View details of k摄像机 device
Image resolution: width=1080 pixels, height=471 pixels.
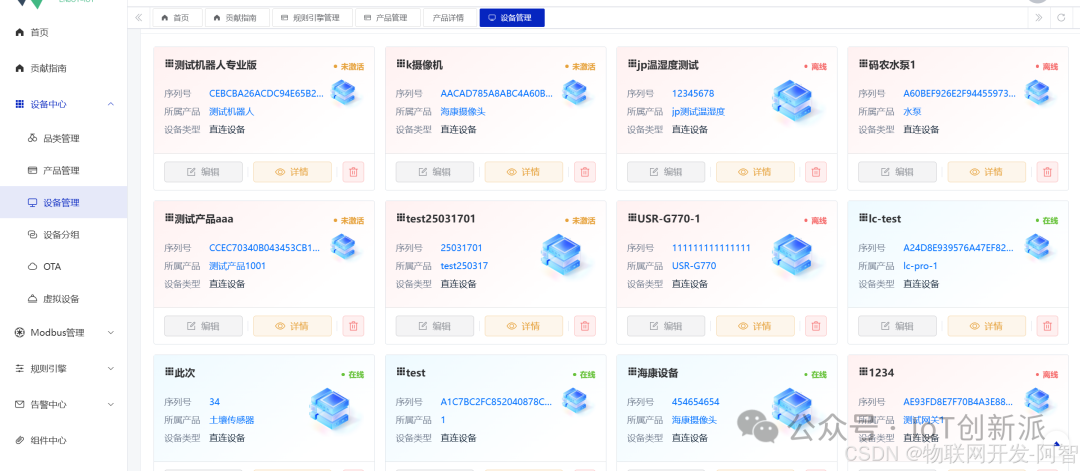(523, 172)
